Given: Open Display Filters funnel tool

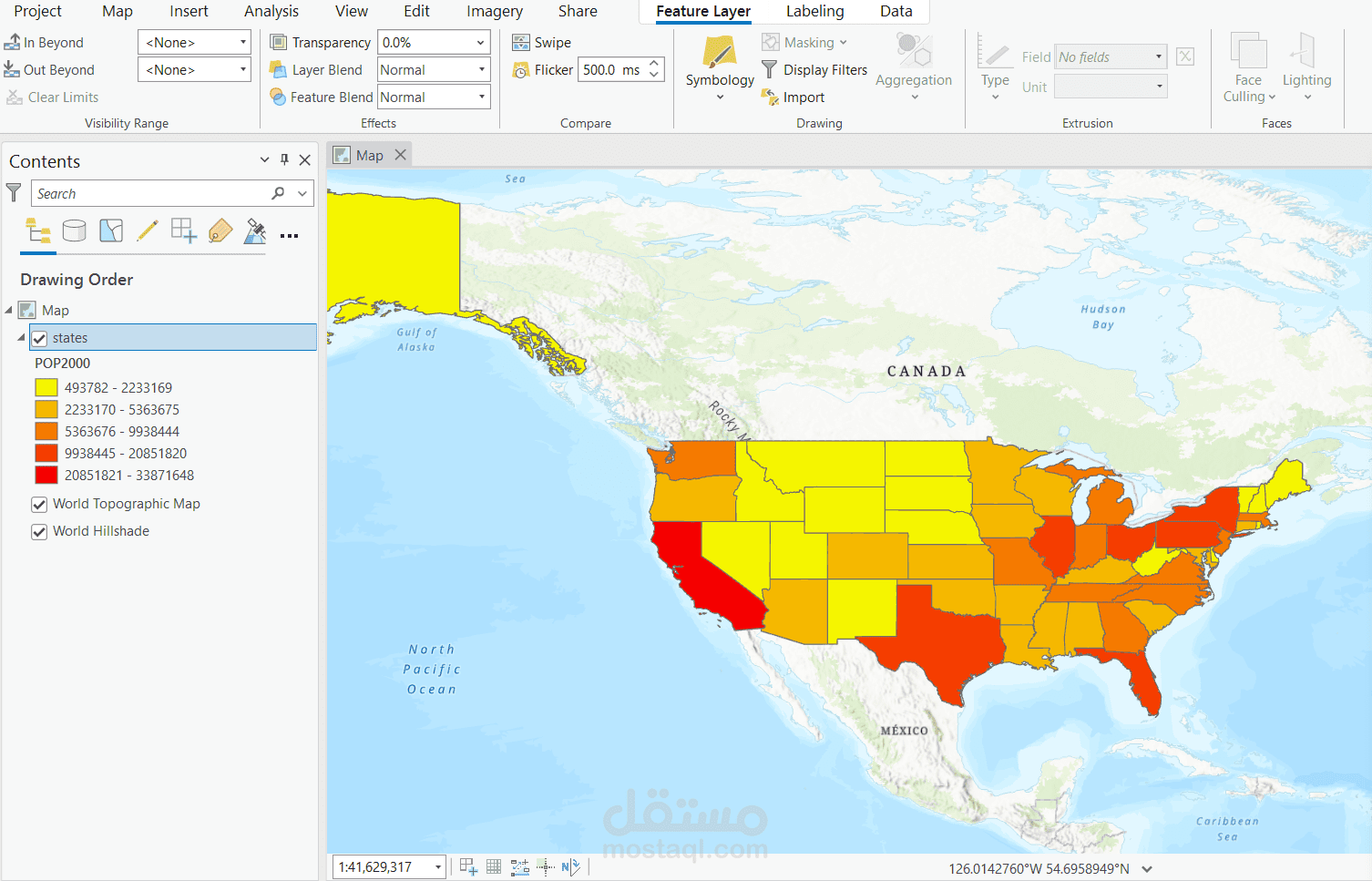Looking at the screenshot, I should coord(770,70).
